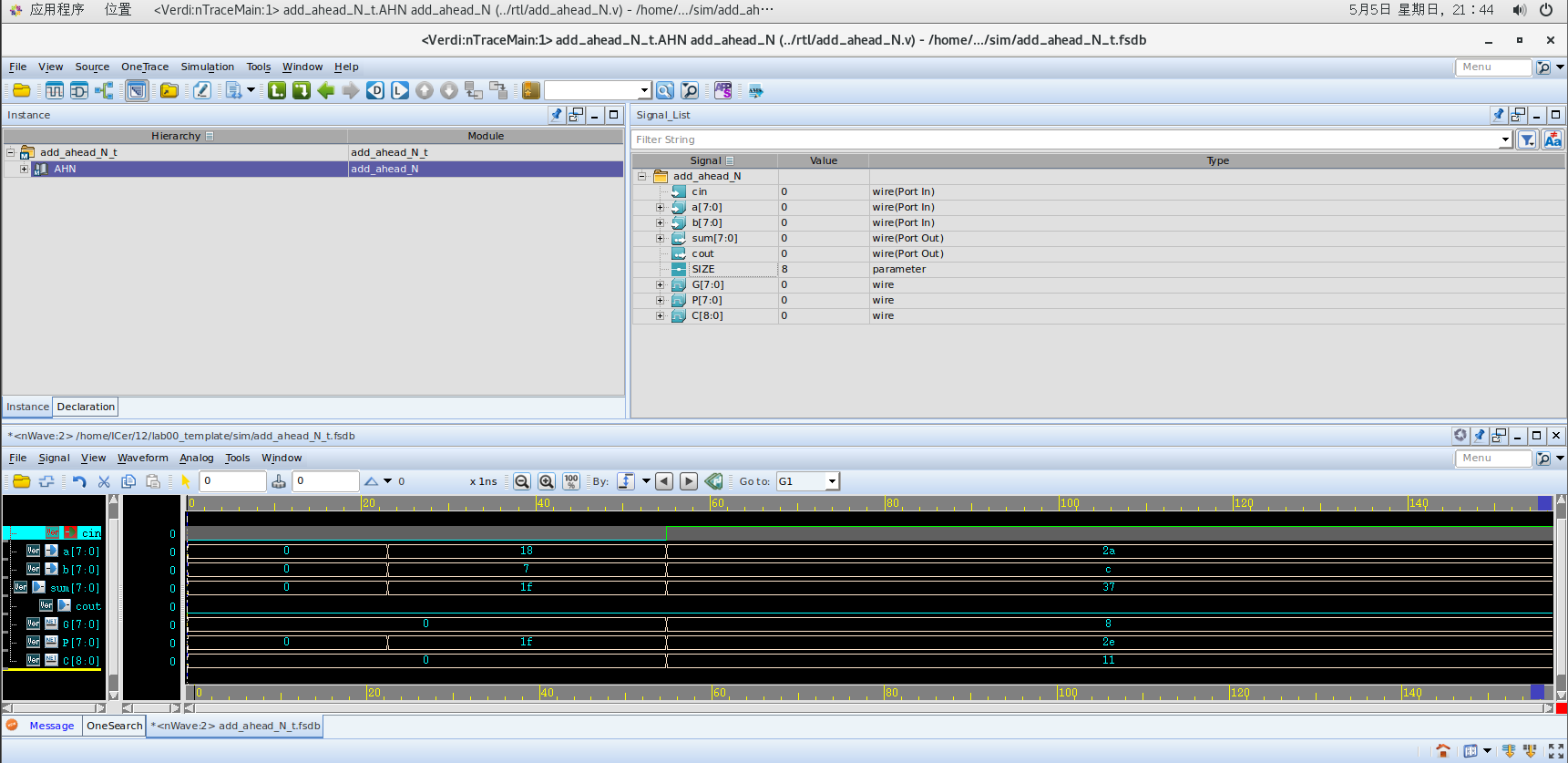Toggle the framed window icon button in the Verdi toolbar
Screen dimensions: 1568x763
[x=137, y=90]
